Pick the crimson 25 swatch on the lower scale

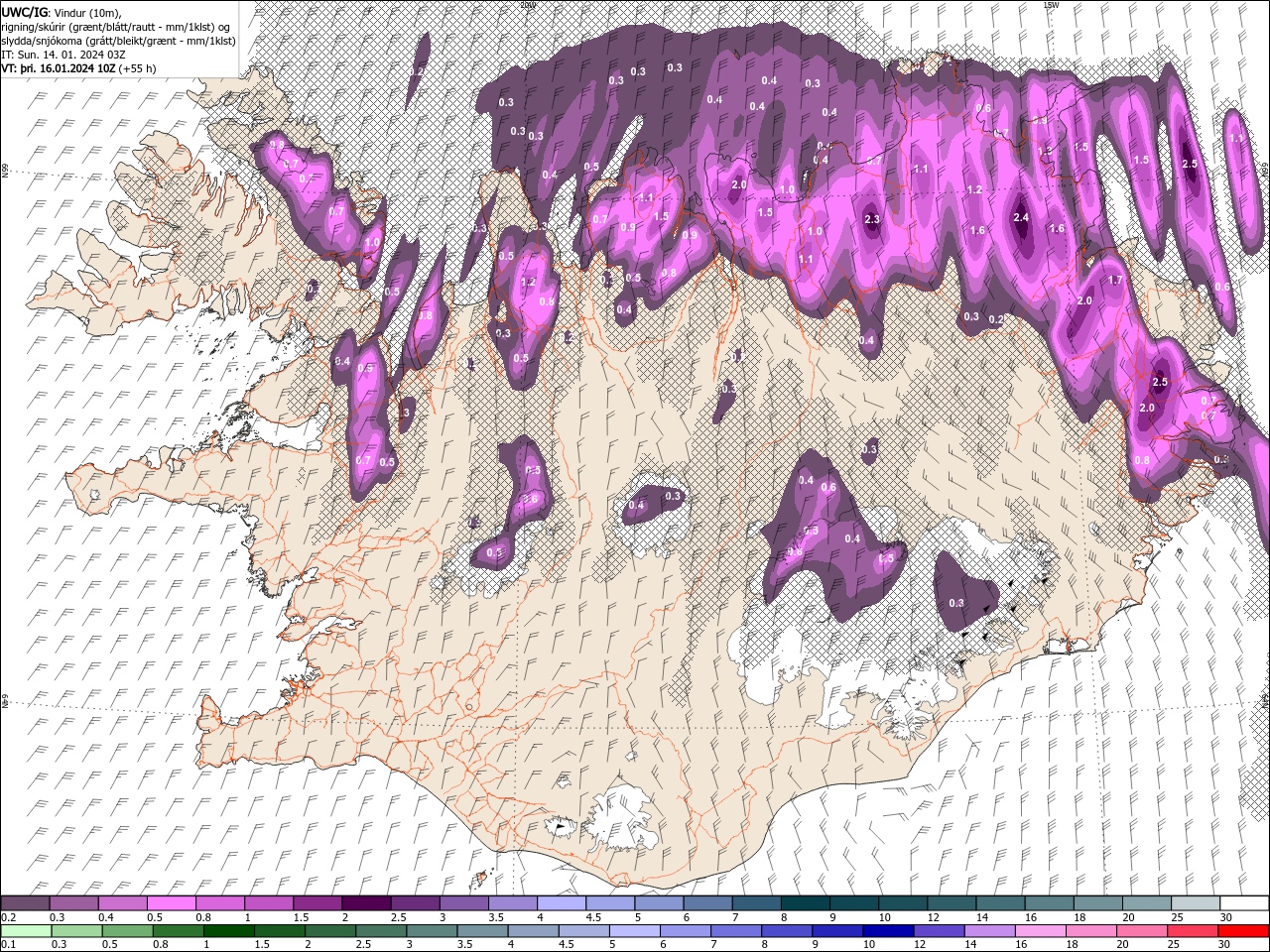pyautogui.click(x=1192, y=931)
